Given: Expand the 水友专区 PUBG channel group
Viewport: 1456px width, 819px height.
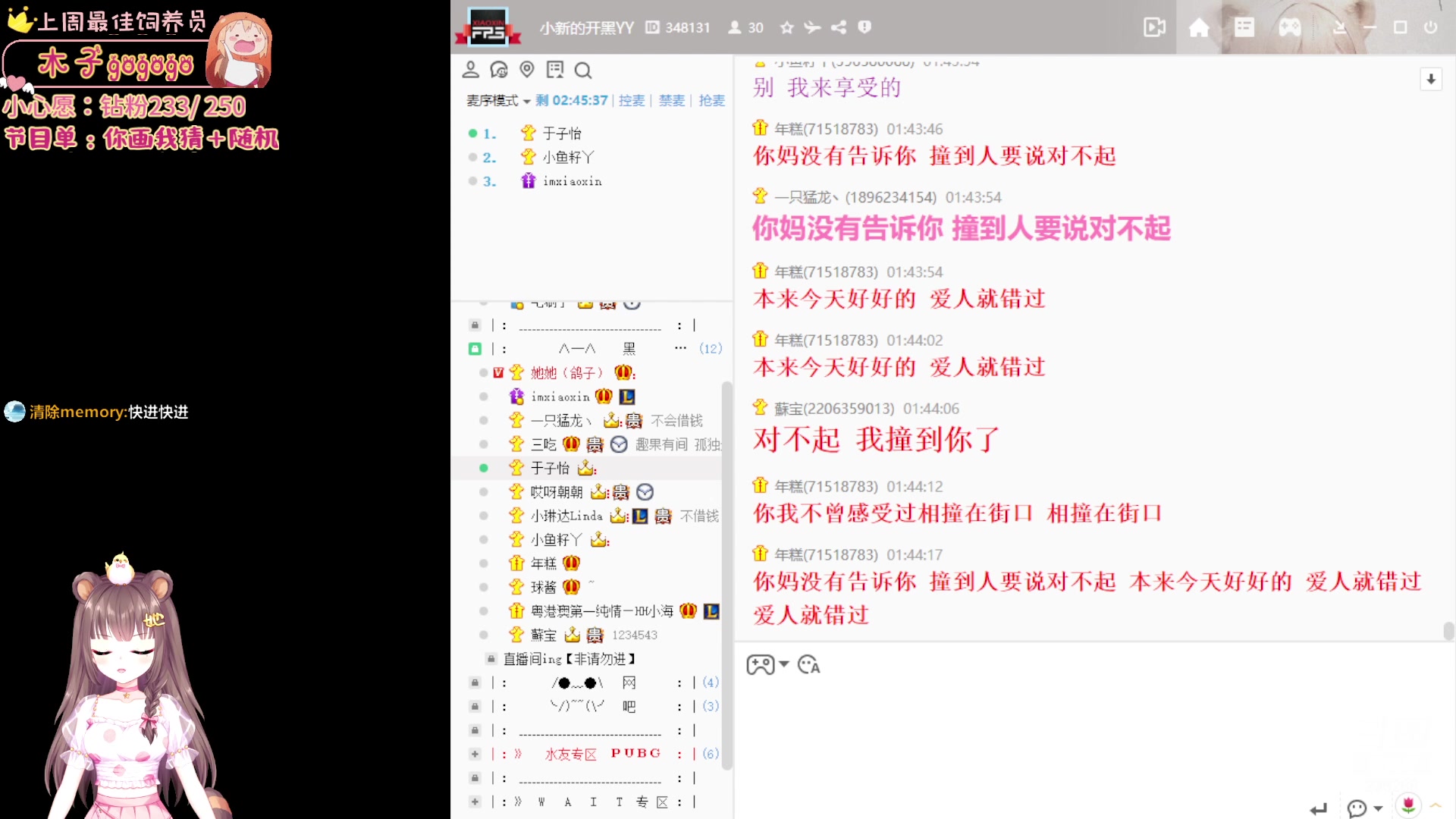Looking at the screenshot, I should click(x=475, y=754).
